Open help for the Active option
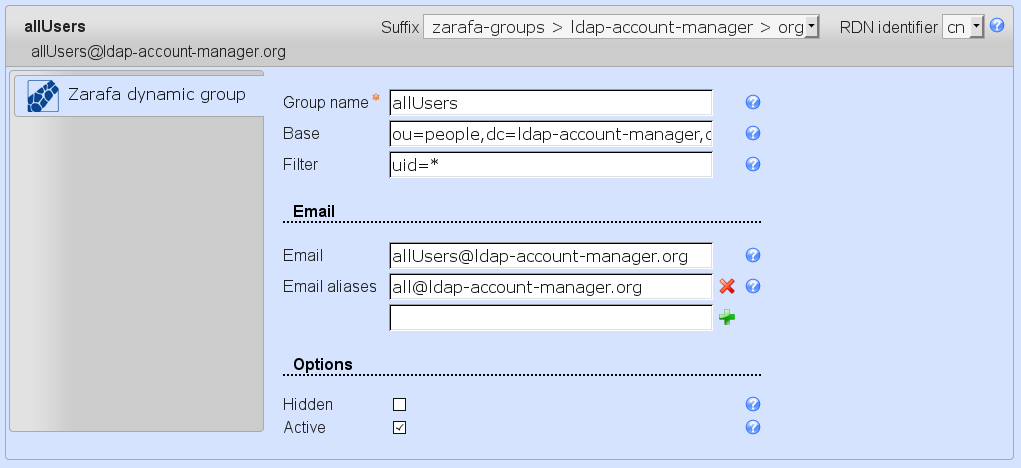This screenshot has height=468, width=1021. [x=754, y=427]
